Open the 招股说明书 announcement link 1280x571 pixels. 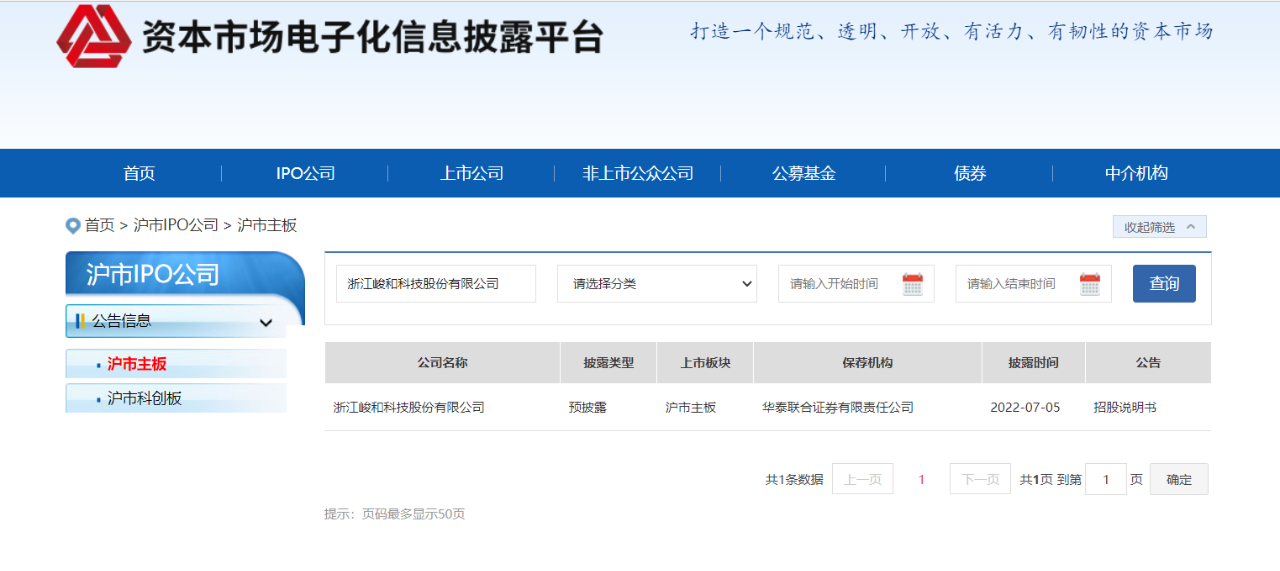point(1125,408)
